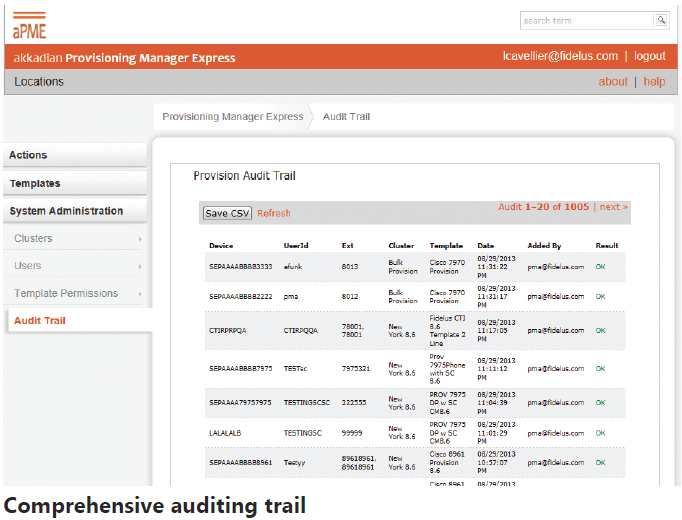682x520 pixels.
Task: Click the aPME logo
Action: 30,26
